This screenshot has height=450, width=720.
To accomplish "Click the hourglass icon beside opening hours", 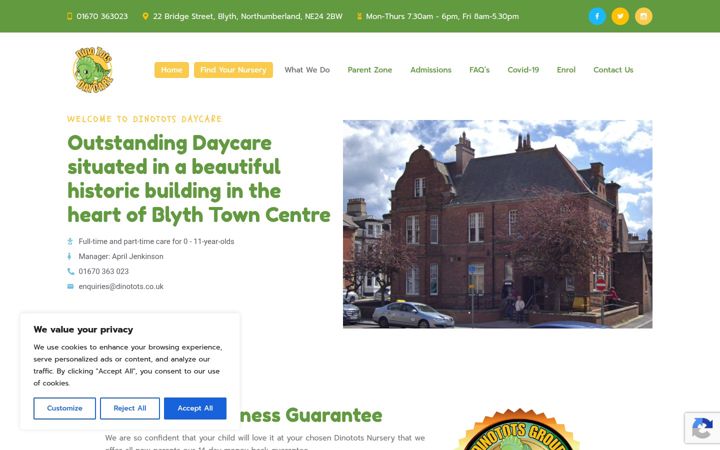I will click(360, 16).
